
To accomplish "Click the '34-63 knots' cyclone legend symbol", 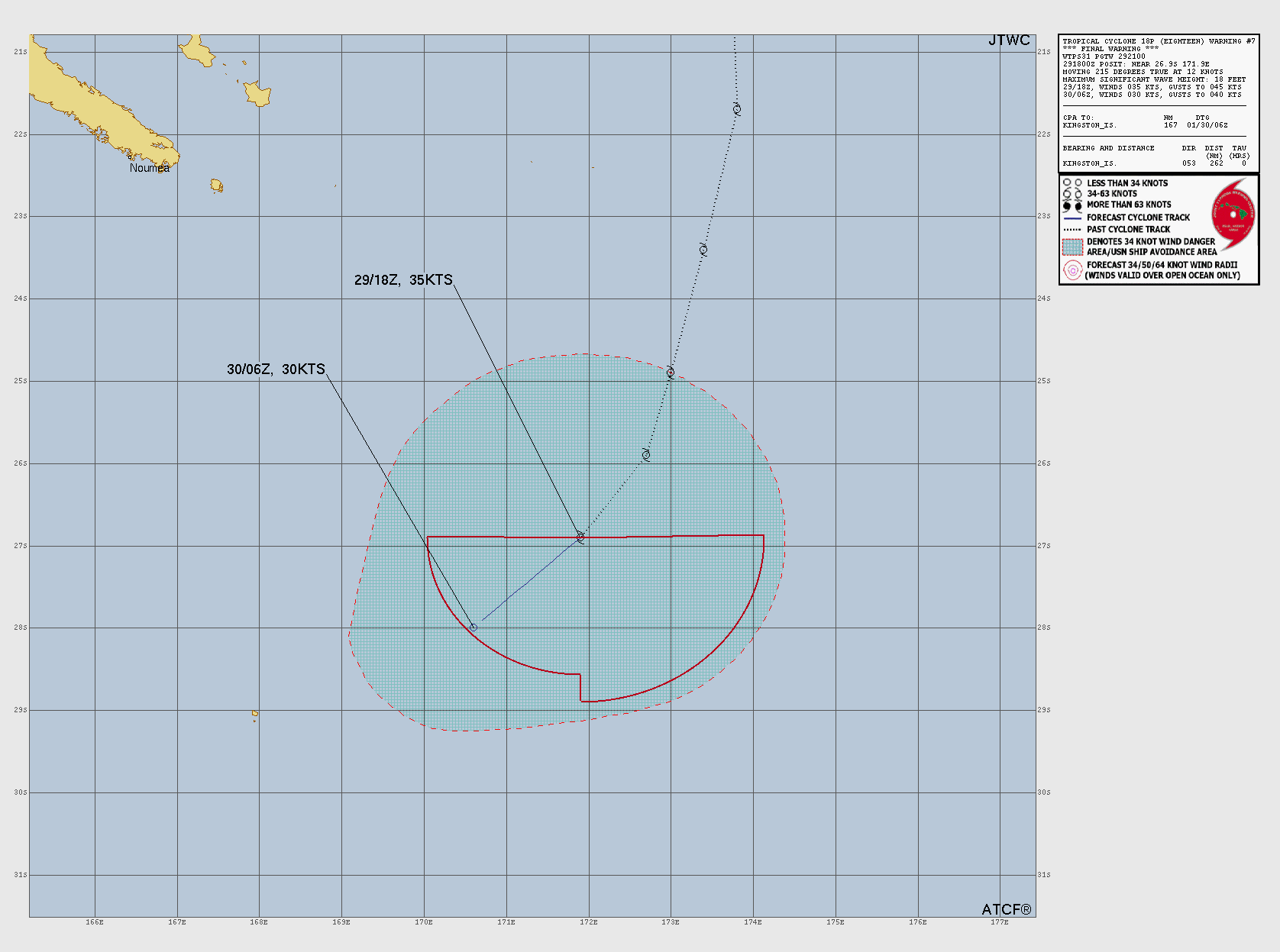I will (1072, 194).
